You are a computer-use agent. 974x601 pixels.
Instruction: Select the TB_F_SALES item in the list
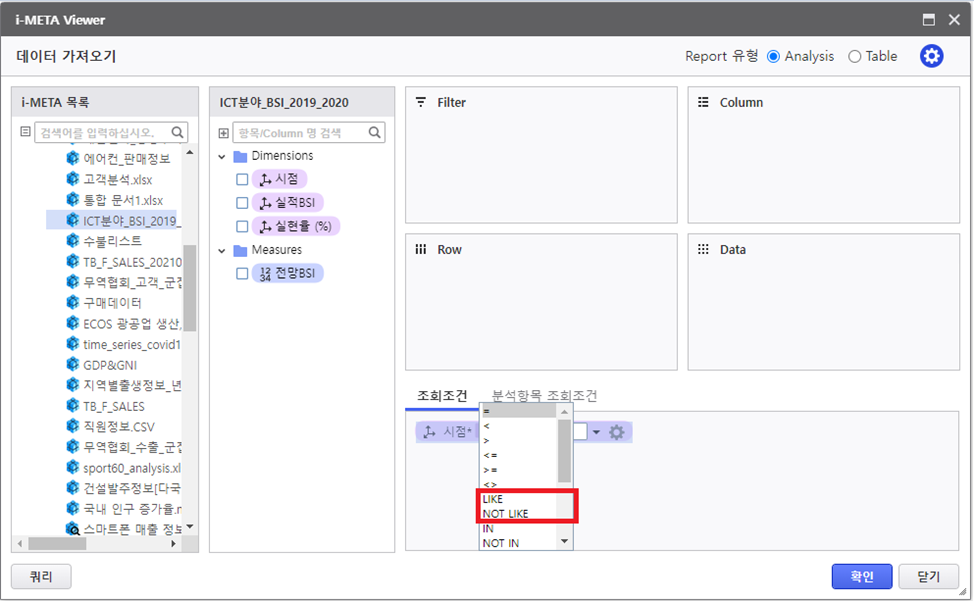(x=114, y=406)
